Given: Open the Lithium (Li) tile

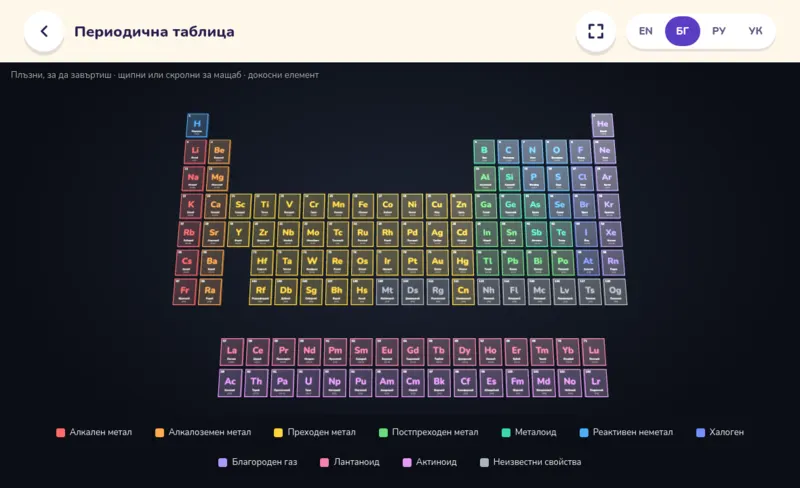Looking at the screenshot, I should click(x=195, y=152).
